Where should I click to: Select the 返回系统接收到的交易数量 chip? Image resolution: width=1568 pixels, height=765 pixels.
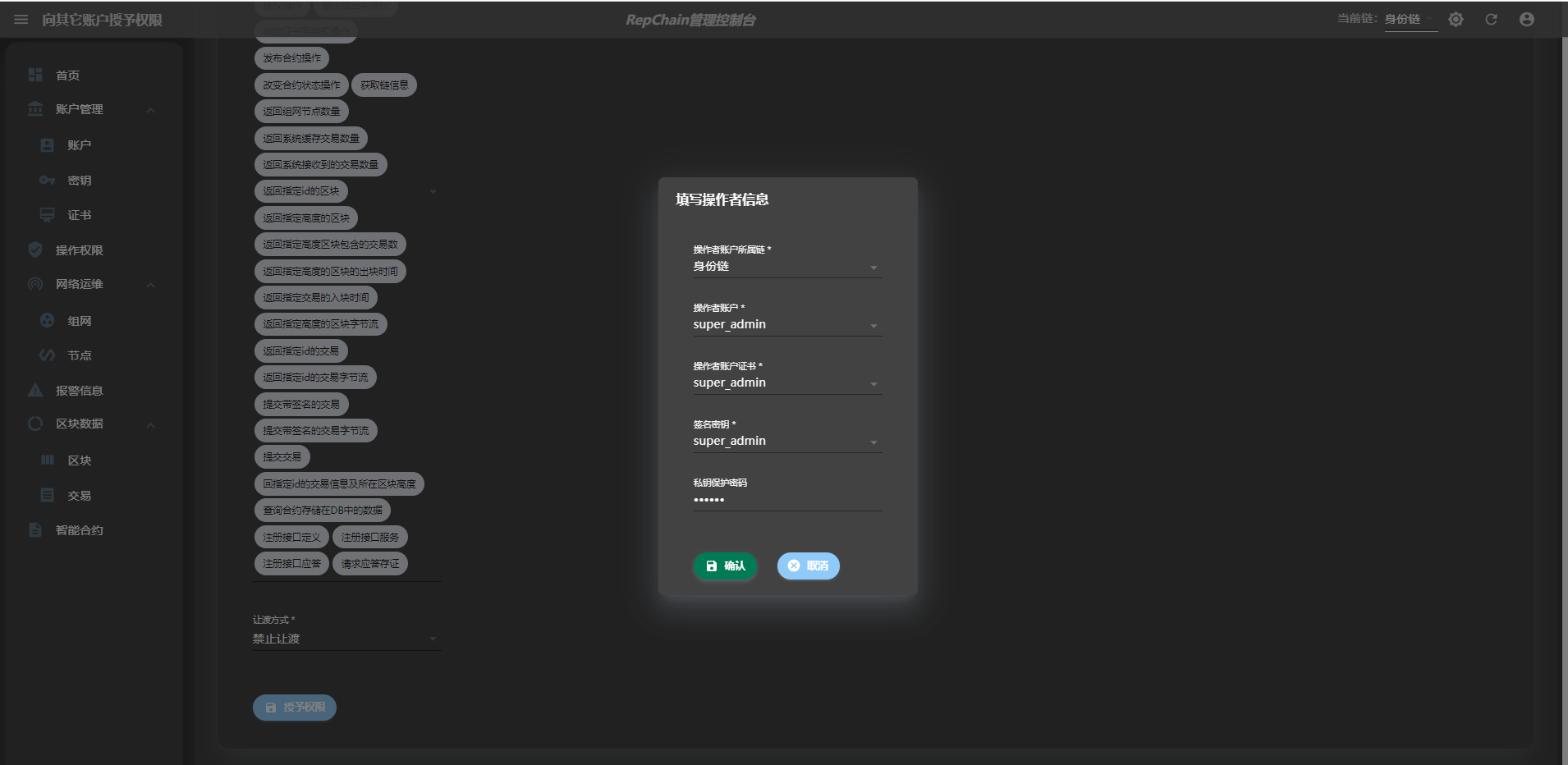321,164
